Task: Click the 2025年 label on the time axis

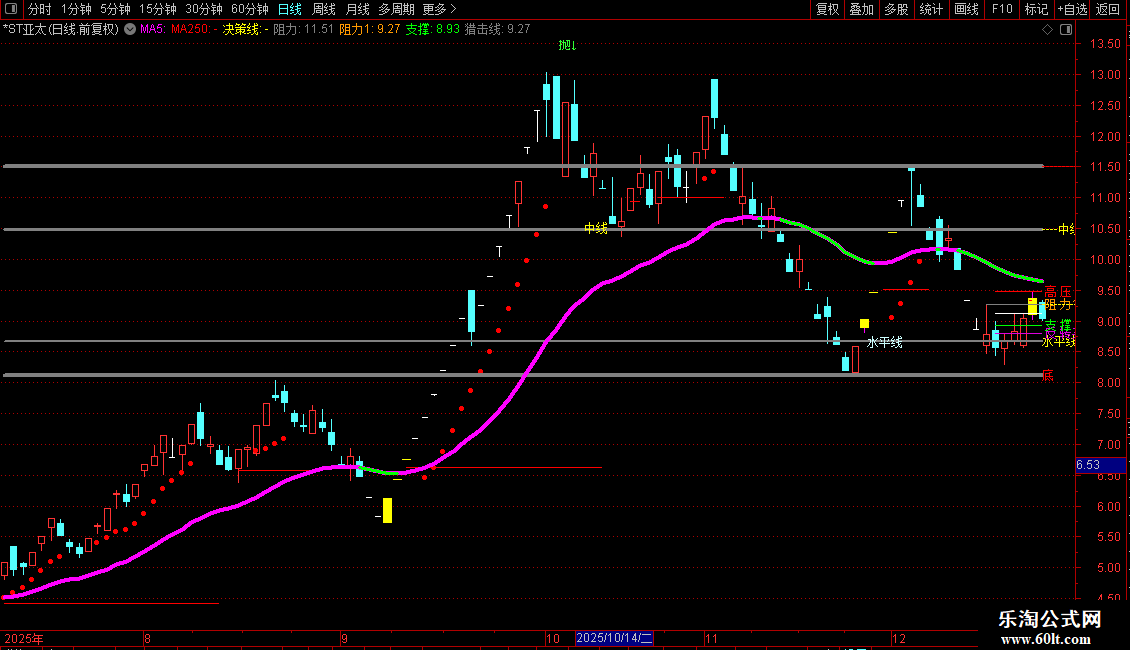Action: click(24, 638)
